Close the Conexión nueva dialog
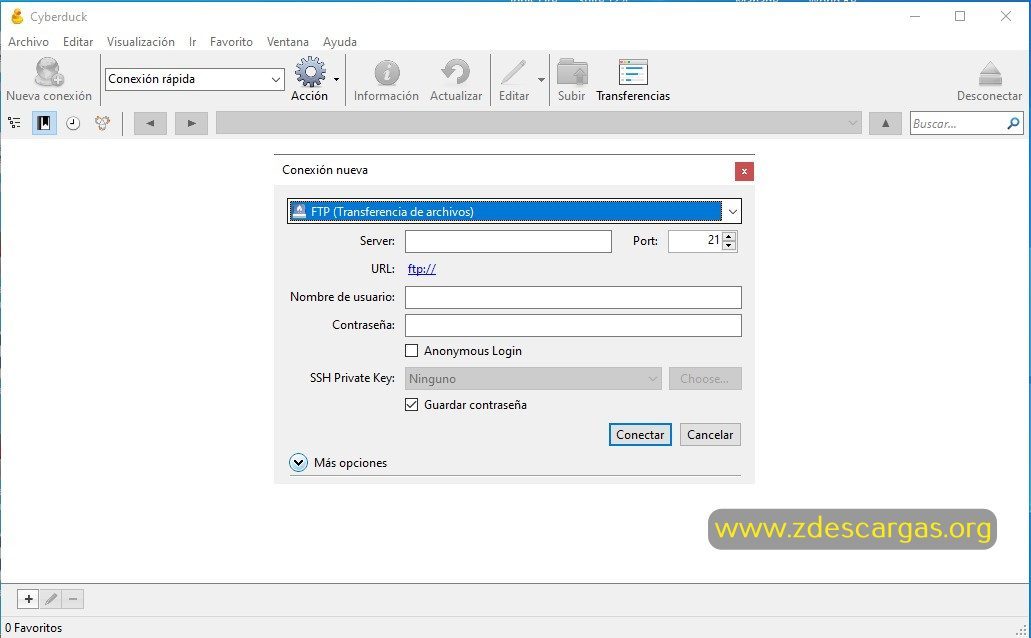 pos(744,171)
